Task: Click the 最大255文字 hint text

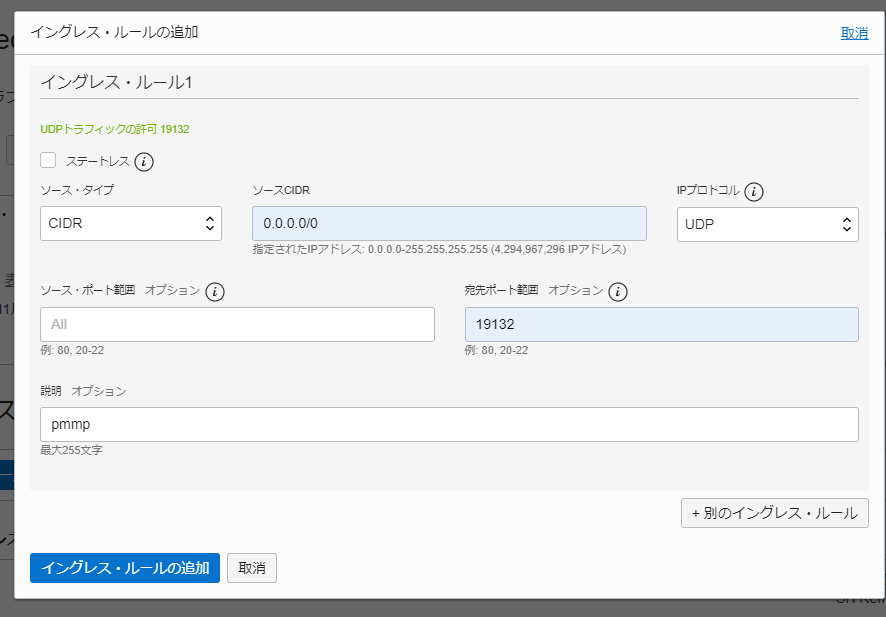Action: 71,450
